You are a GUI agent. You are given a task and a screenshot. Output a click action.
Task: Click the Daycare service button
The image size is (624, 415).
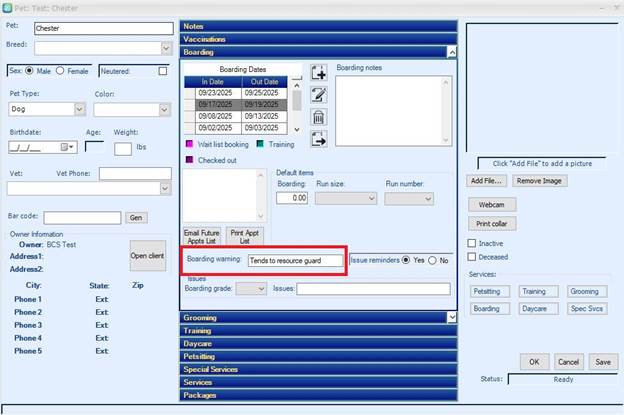pos(538,308)
